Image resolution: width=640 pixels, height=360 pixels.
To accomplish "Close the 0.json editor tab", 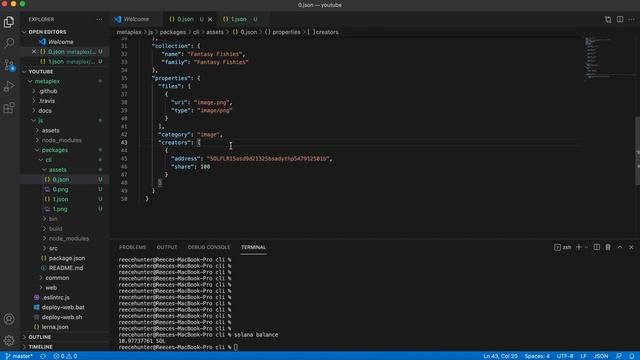I will tap(210, 19).
